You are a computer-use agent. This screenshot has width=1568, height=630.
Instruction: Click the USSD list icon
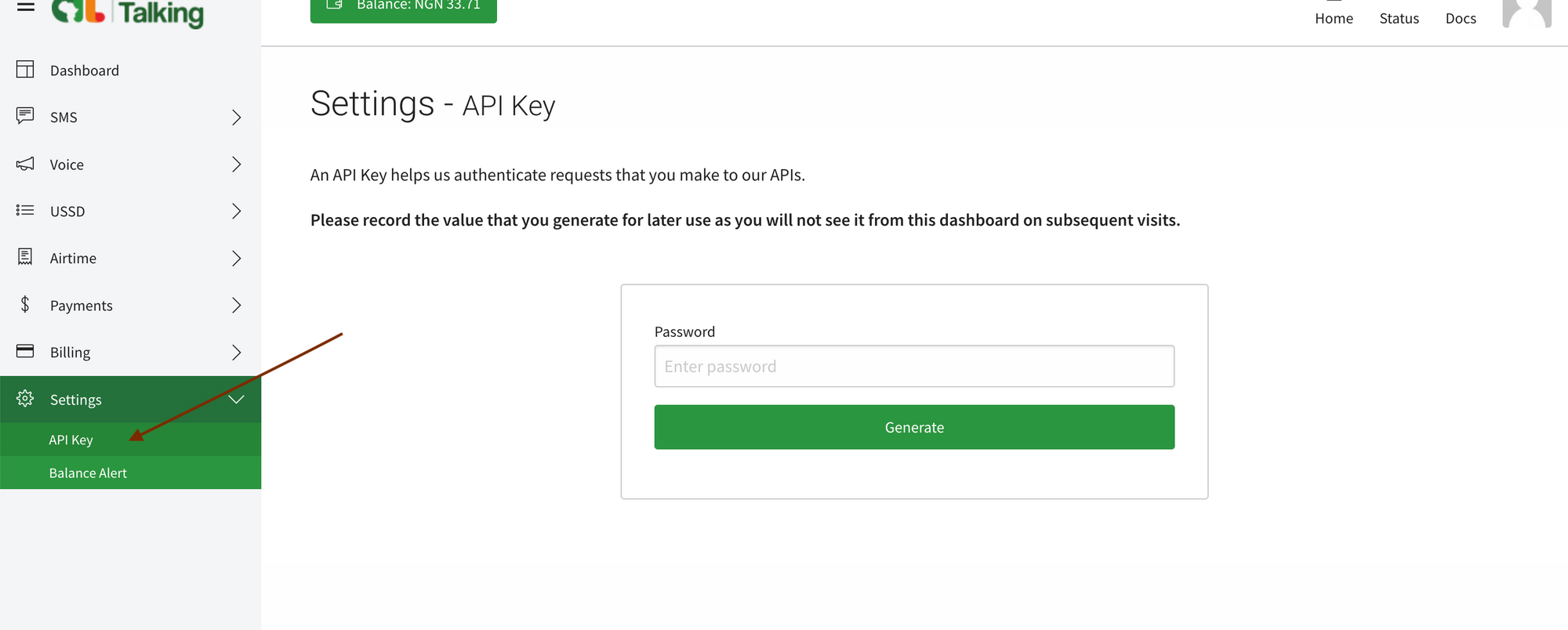pos(24,211)
